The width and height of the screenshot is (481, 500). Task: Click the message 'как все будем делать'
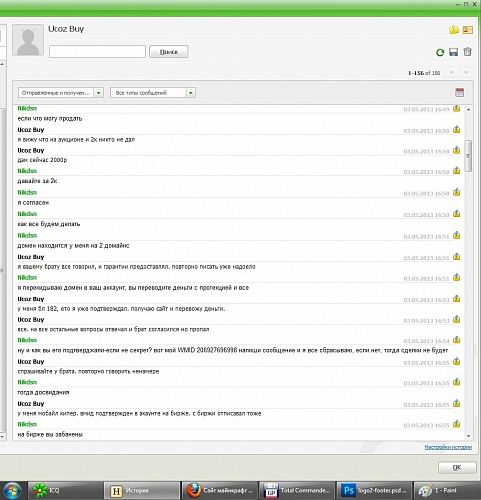(x=49, y=224)
